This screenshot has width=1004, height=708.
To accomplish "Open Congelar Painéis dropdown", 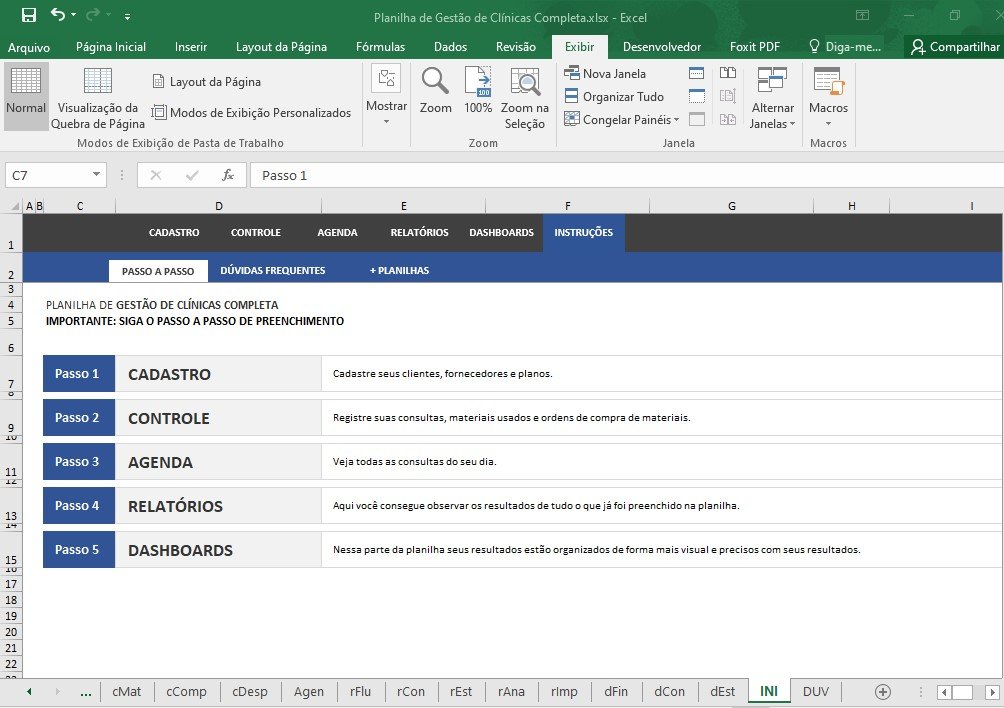I will (622, 119).
